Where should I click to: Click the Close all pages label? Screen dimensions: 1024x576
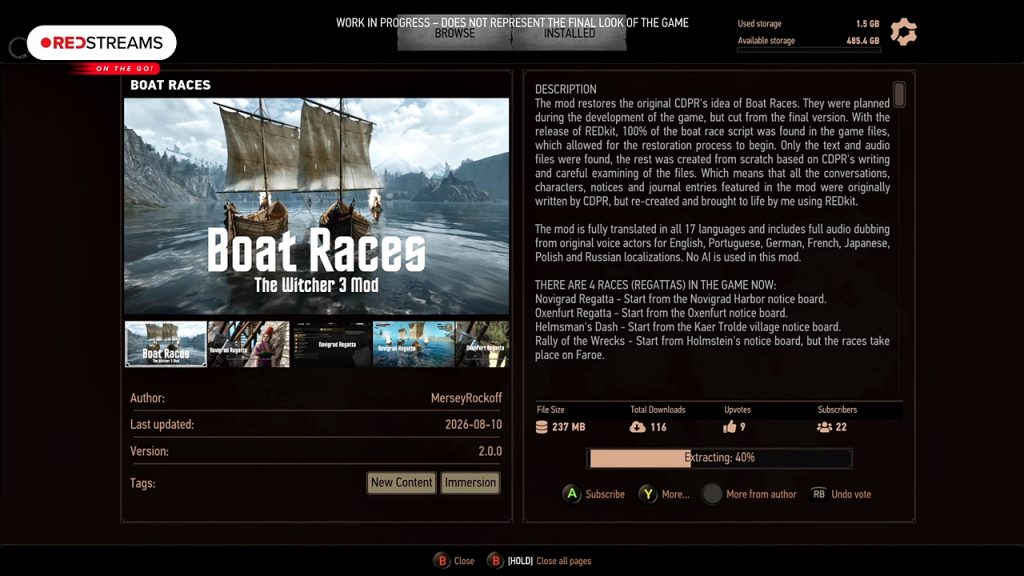pyautogui.click(x=564, y=561)
